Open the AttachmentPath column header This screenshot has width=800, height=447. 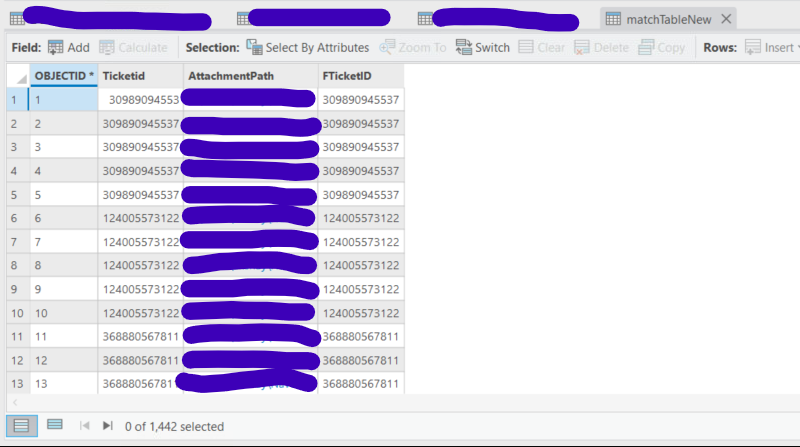tap(250, 76)
